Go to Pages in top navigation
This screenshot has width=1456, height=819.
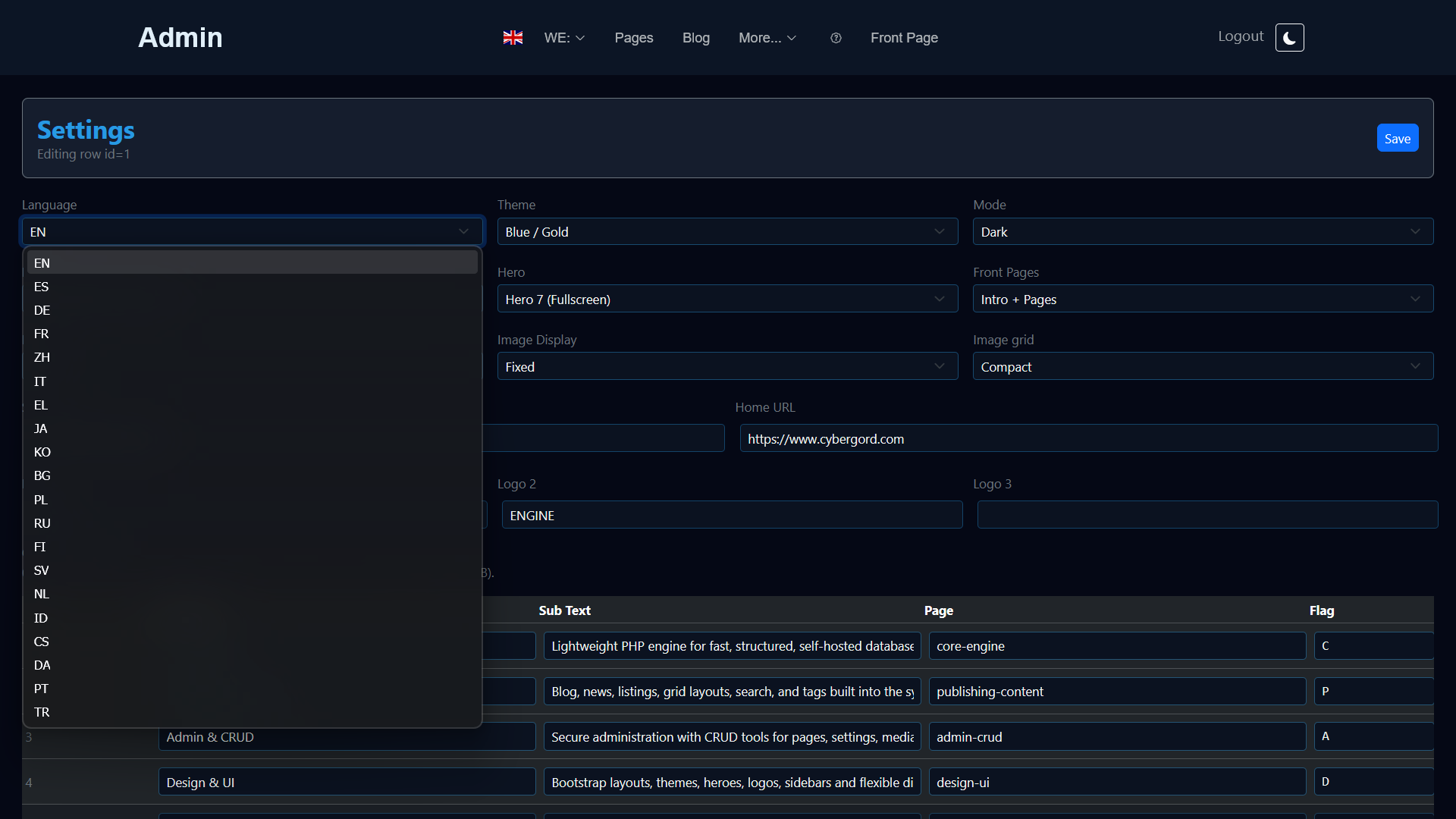(x=634, y=38)
